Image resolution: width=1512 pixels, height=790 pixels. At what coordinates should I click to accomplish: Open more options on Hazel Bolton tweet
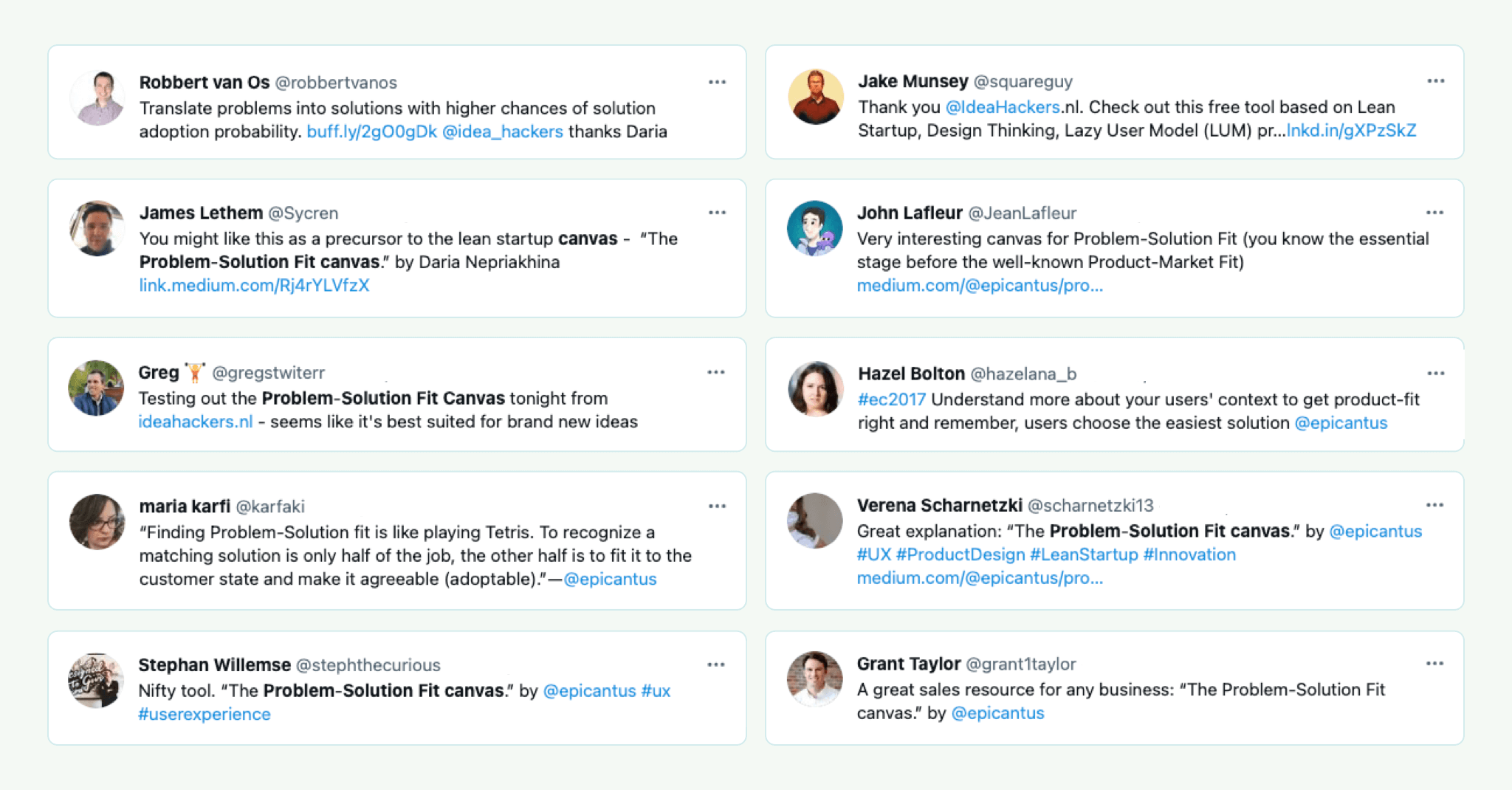click(1435, 373)
